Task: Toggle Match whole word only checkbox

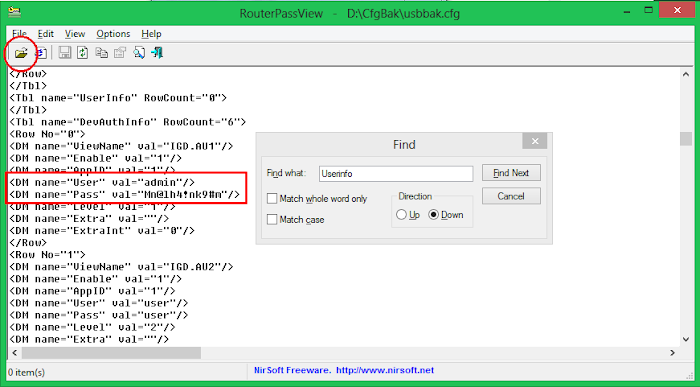Action: pos(272,199)
